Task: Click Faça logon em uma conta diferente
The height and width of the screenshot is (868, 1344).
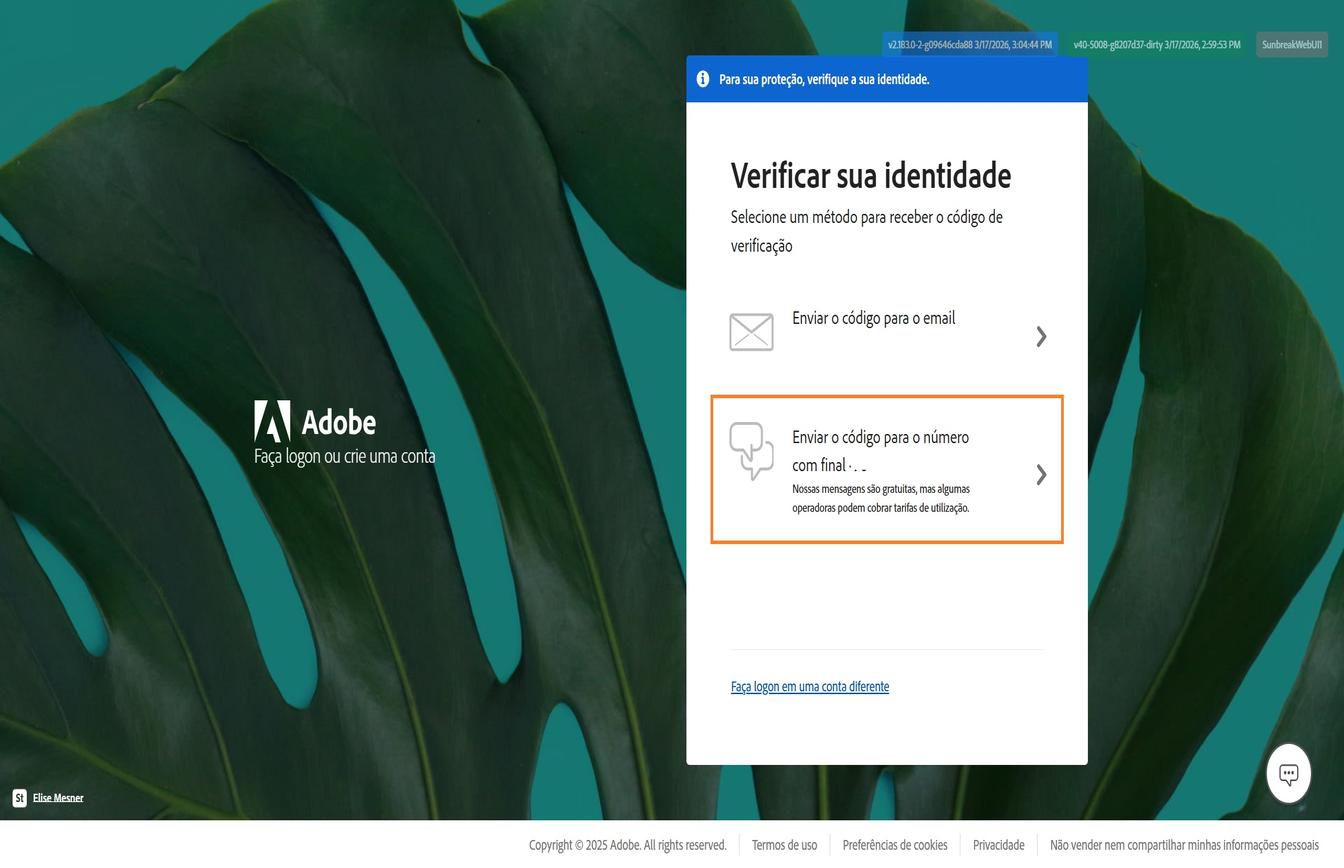Action: point(810,686)
